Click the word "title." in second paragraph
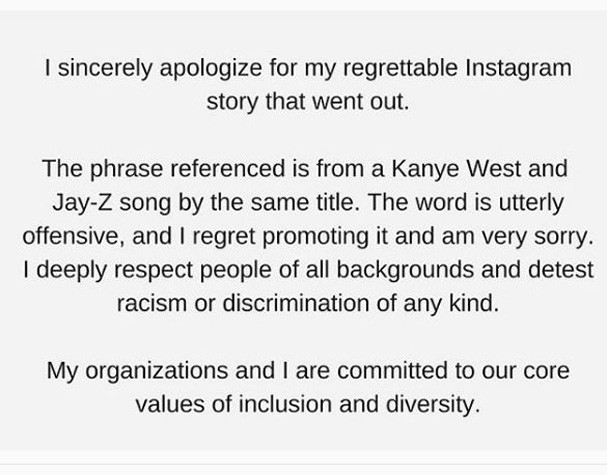The width and height of the screenshot is (607, 475). [338, 202]
